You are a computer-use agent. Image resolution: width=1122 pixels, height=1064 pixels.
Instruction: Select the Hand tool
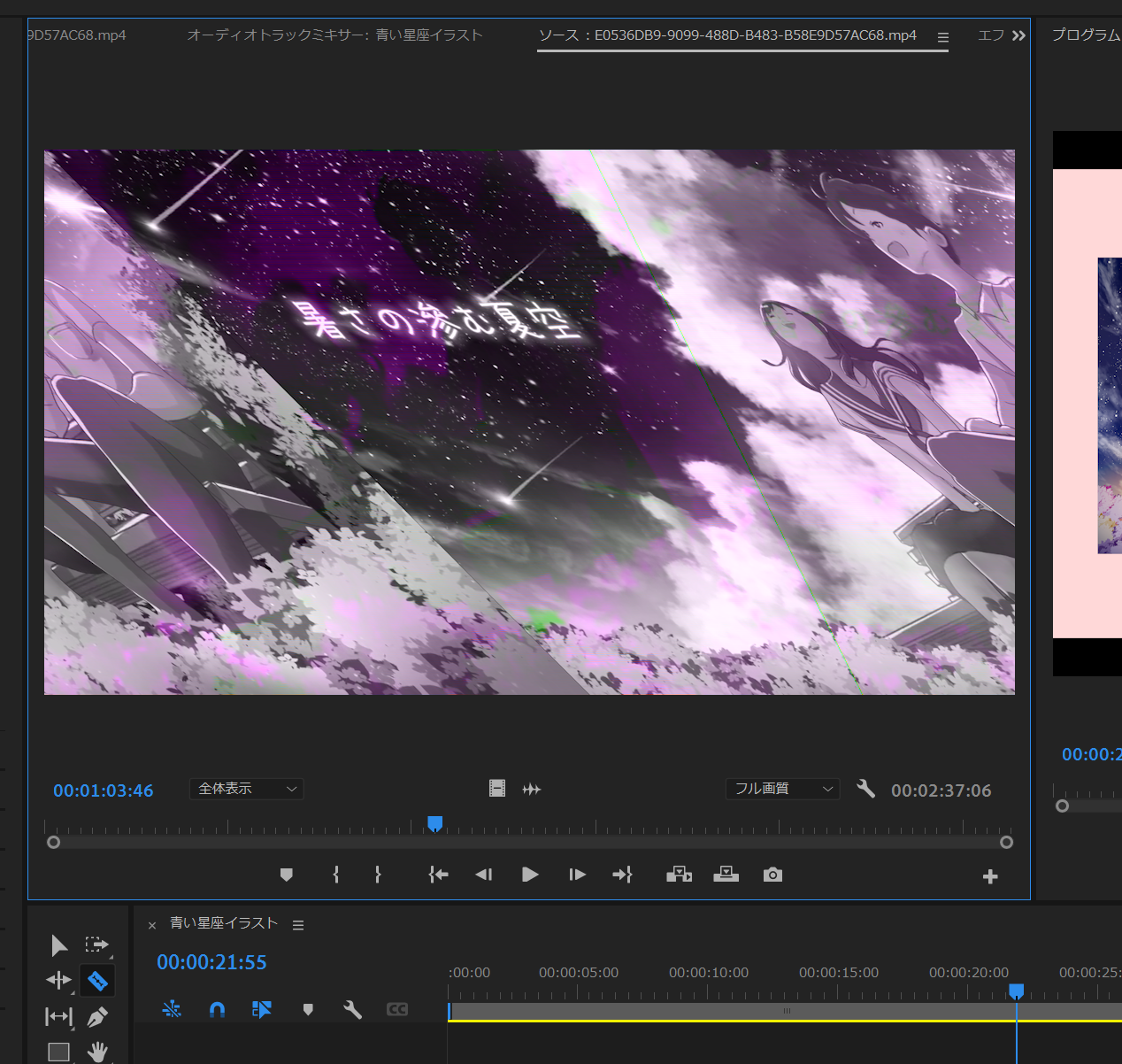pyautogui.click(x=97, y=1052)
